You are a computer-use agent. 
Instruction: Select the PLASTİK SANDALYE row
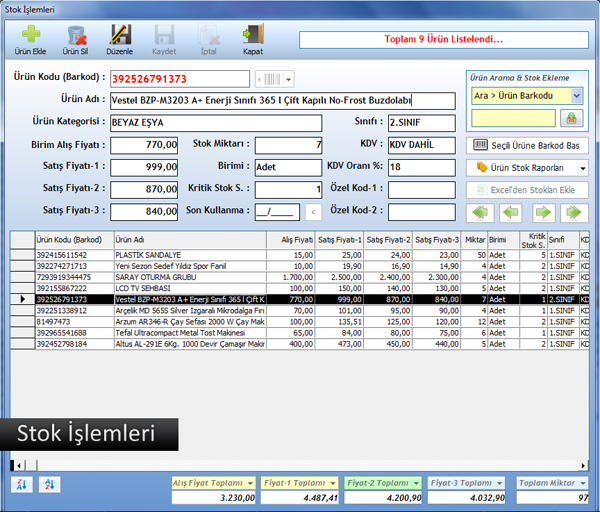click(300, 255)
